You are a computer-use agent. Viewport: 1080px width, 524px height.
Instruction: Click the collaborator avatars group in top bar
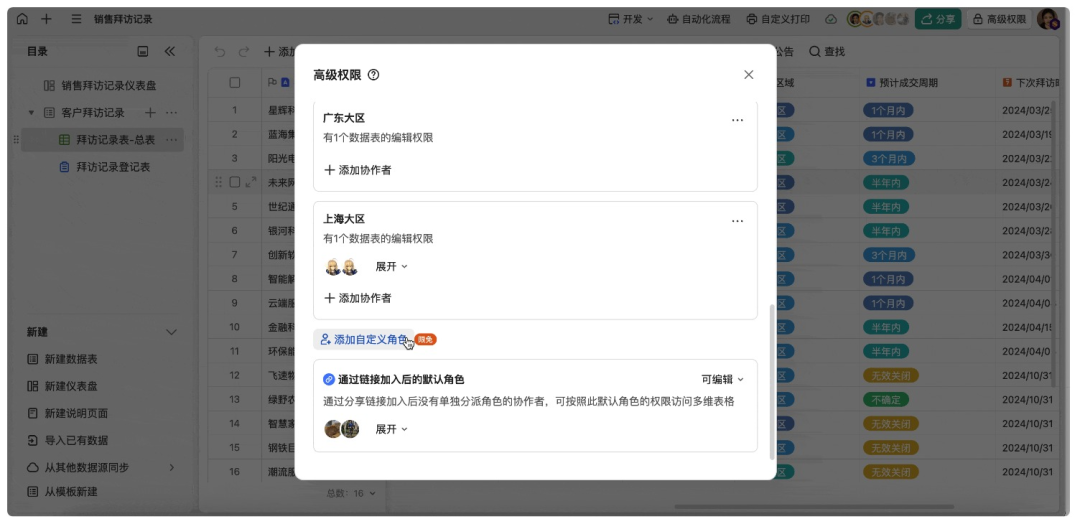[x=878, y=19]
